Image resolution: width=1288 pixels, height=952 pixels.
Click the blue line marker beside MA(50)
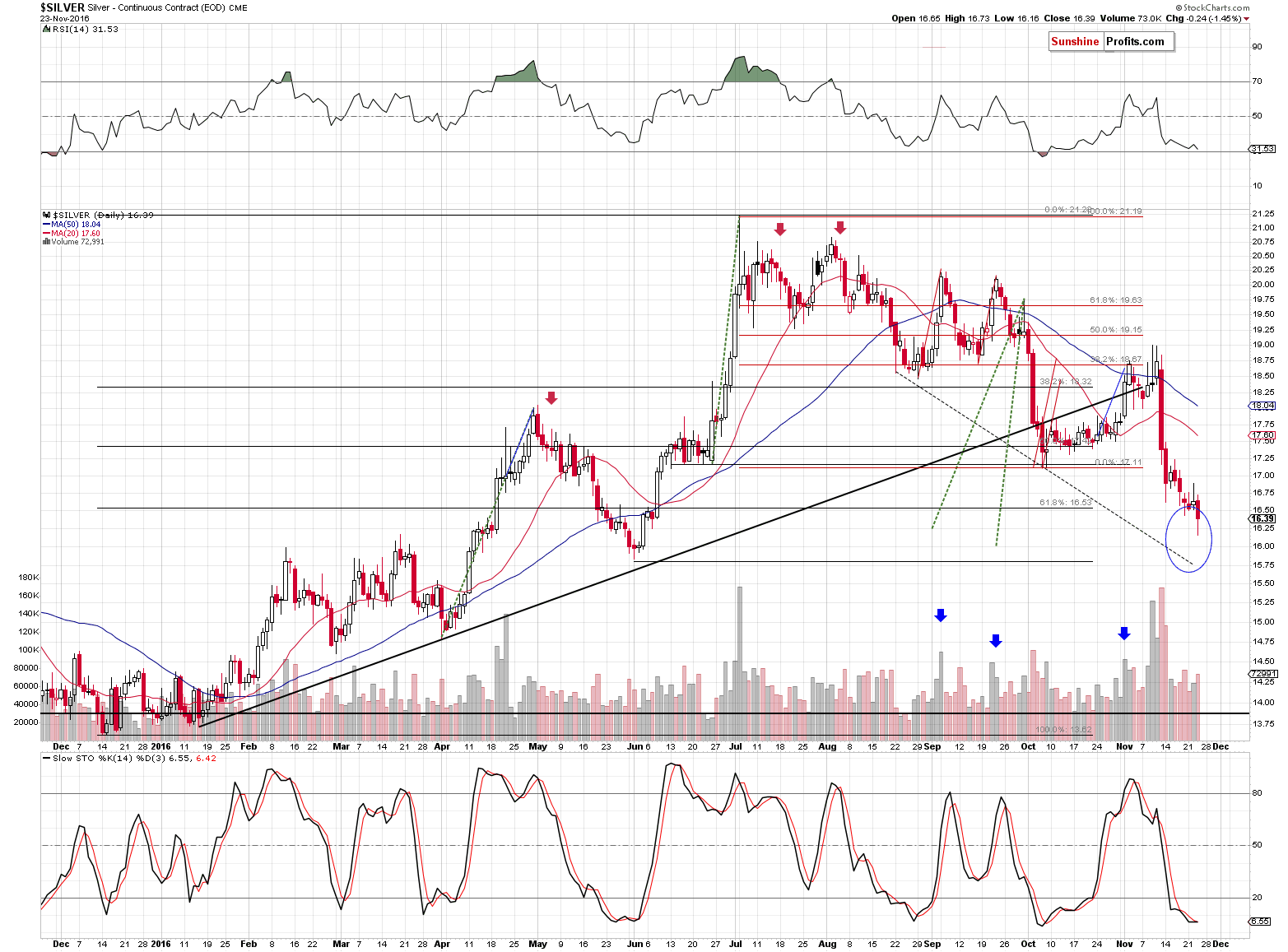click(x=45, y=224)
